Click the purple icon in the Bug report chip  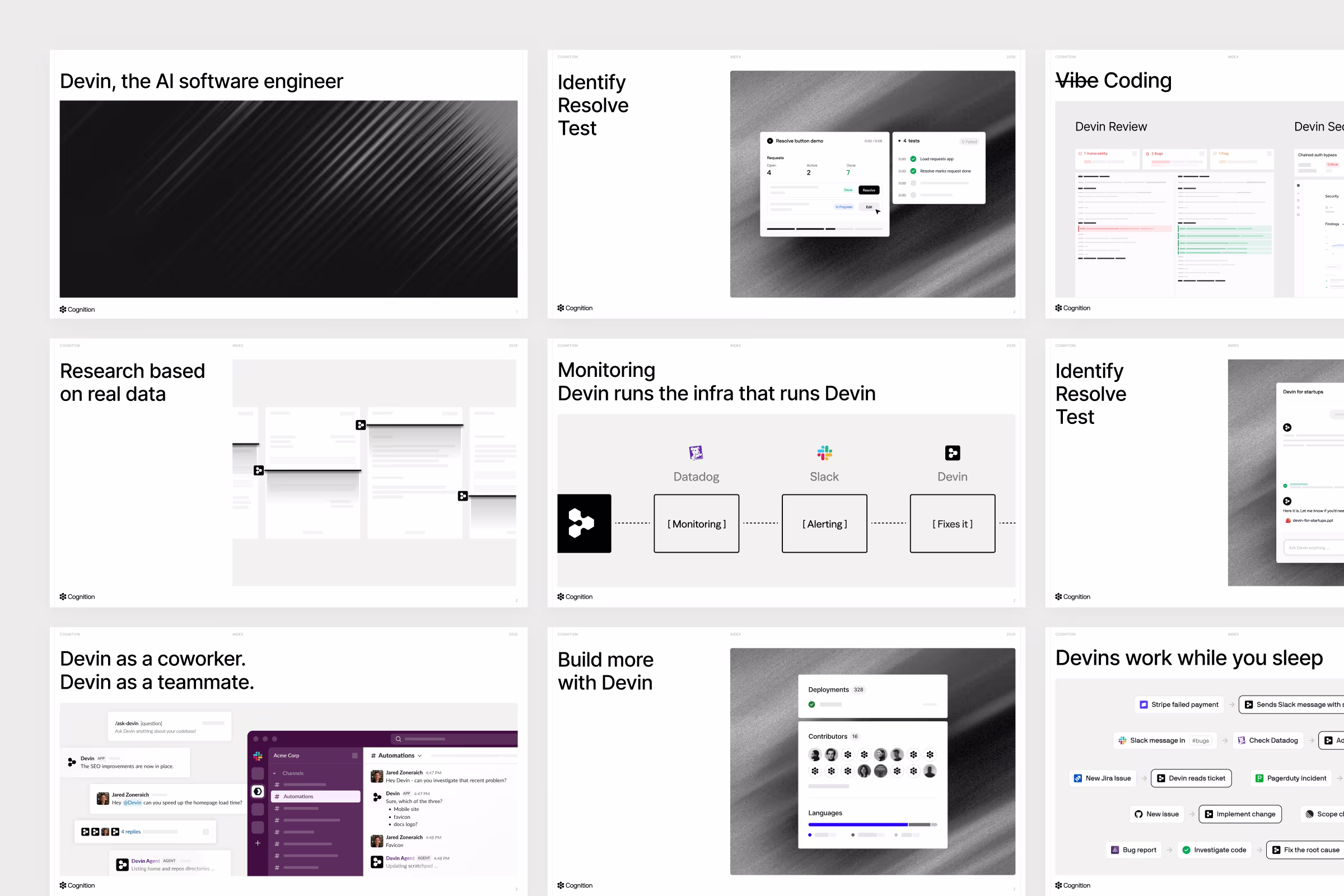click(x=1115, y=850)
